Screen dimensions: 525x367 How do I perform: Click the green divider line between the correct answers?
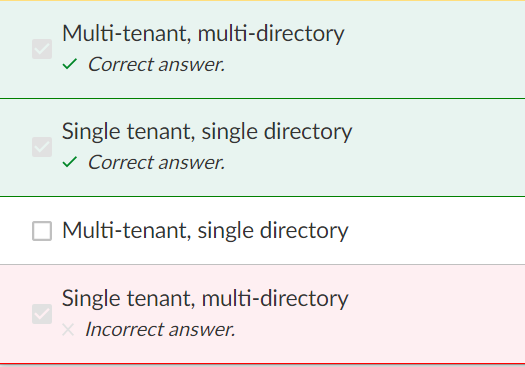click(x=262, y=98)
